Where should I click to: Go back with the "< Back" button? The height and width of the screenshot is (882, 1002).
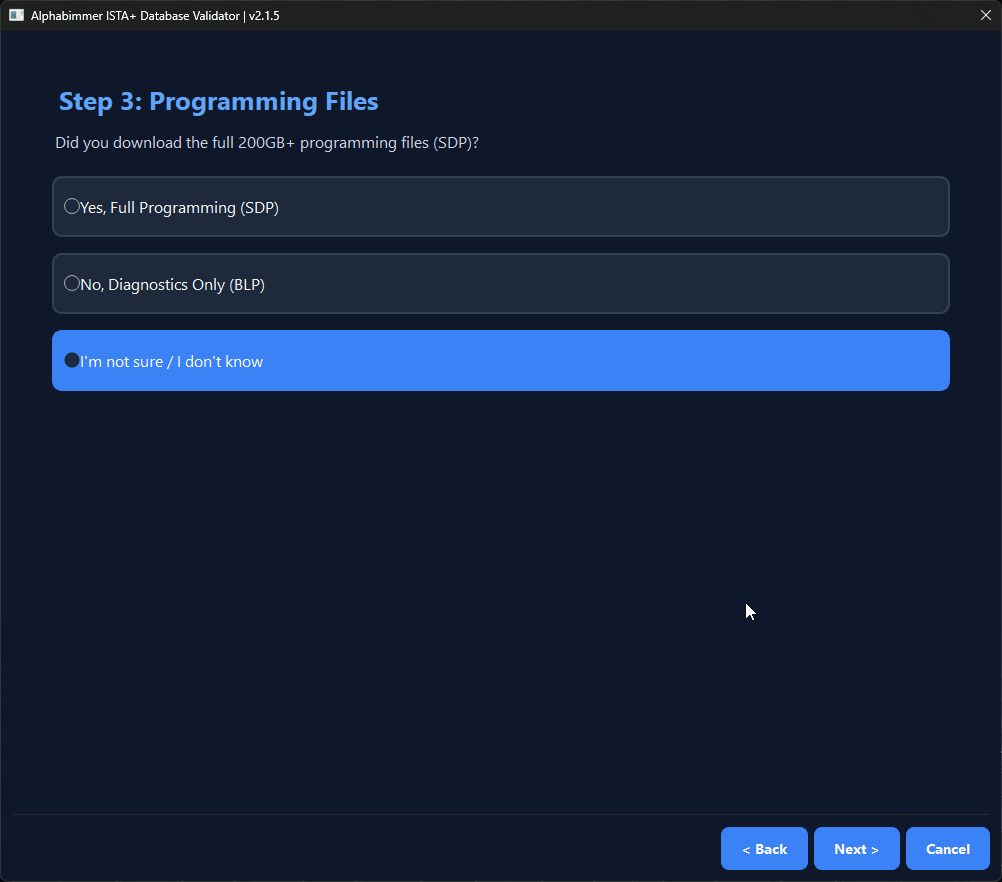pyautogui.click(x=764, y=849)
